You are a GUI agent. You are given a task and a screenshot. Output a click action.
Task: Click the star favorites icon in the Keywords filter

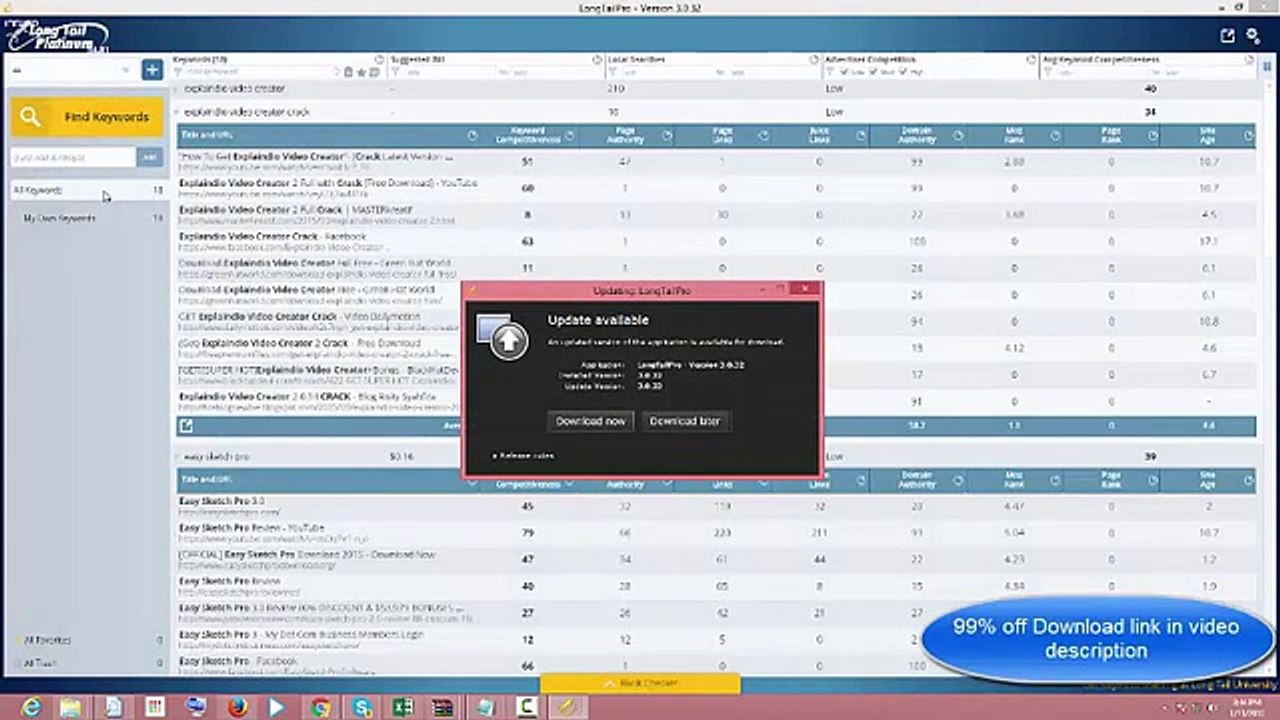click(x=361, y=72)
